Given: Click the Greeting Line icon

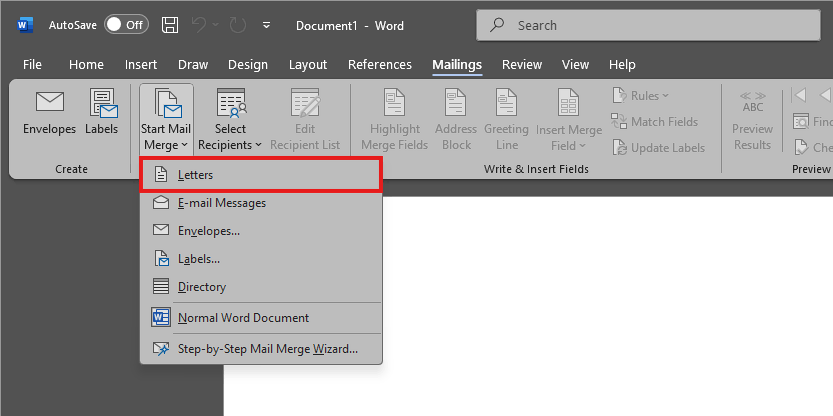Looking at the screenshot, I should coord(506,103).
